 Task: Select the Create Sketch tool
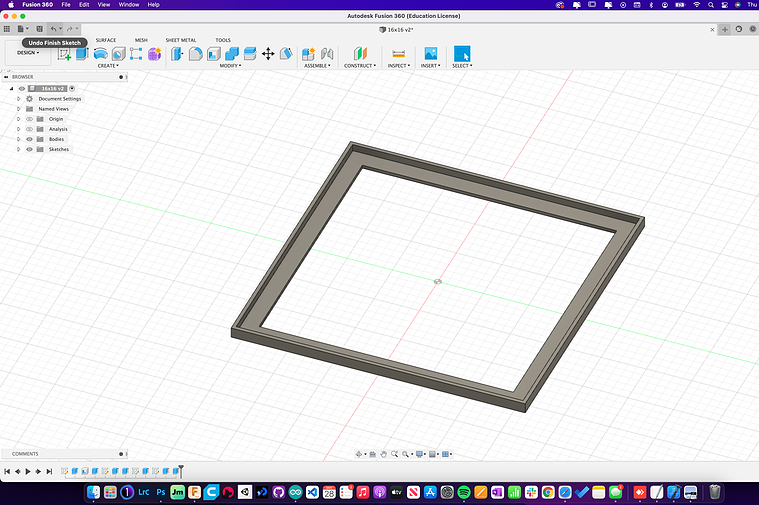click(x=64, y=54)
